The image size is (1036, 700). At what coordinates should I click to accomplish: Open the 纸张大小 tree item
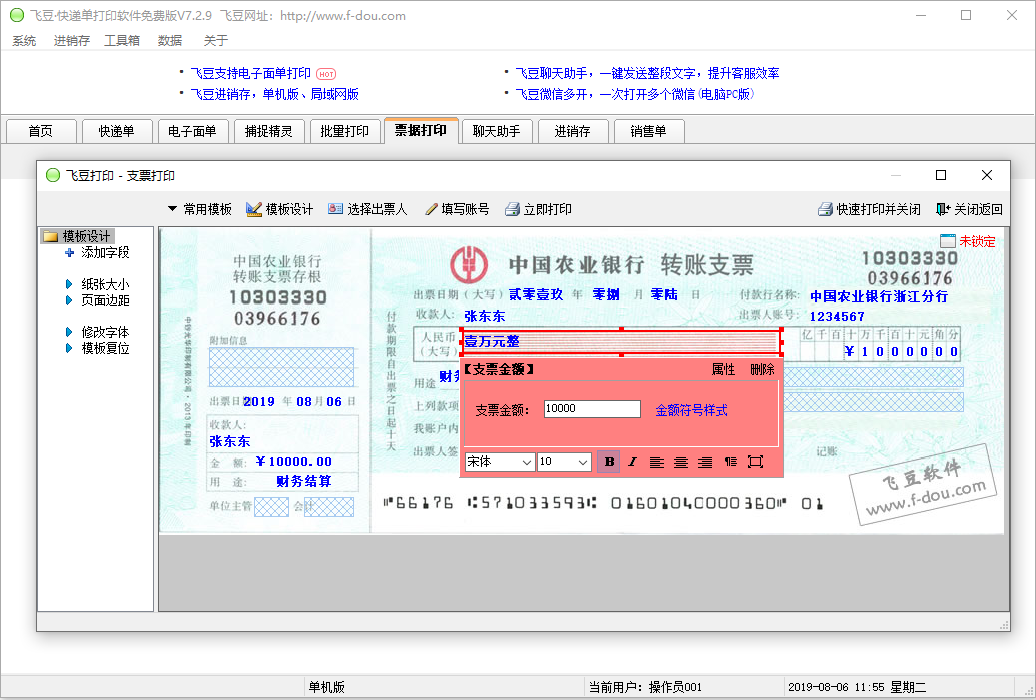coord(98,284)
